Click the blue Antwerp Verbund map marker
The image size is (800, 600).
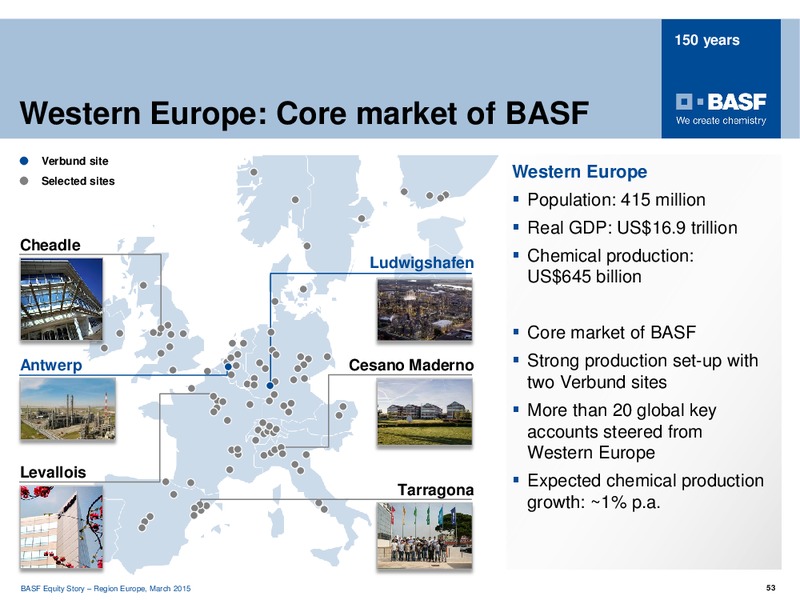click(229, 366)
